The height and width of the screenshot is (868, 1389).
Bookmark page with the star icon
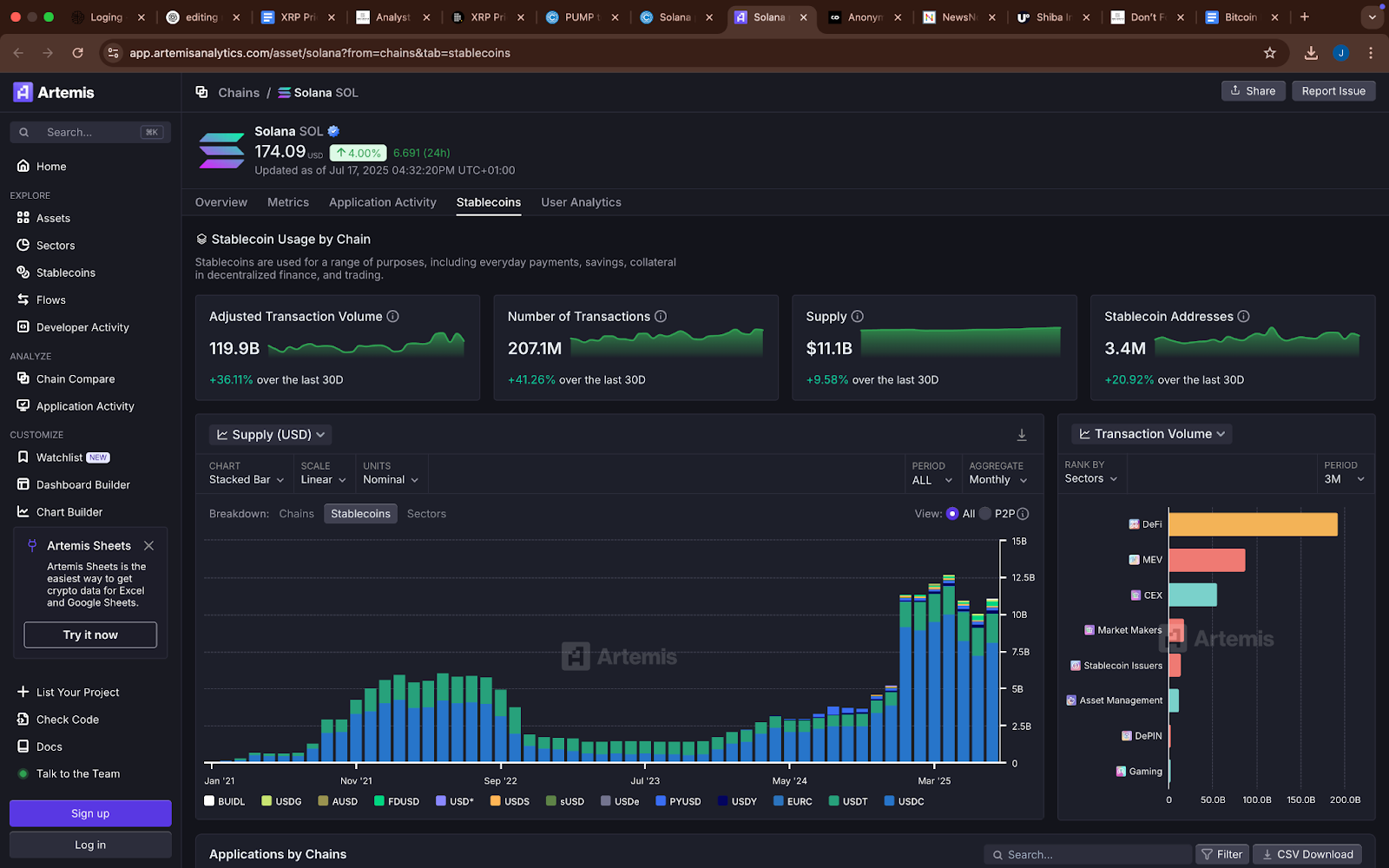tap(1270, 53)
